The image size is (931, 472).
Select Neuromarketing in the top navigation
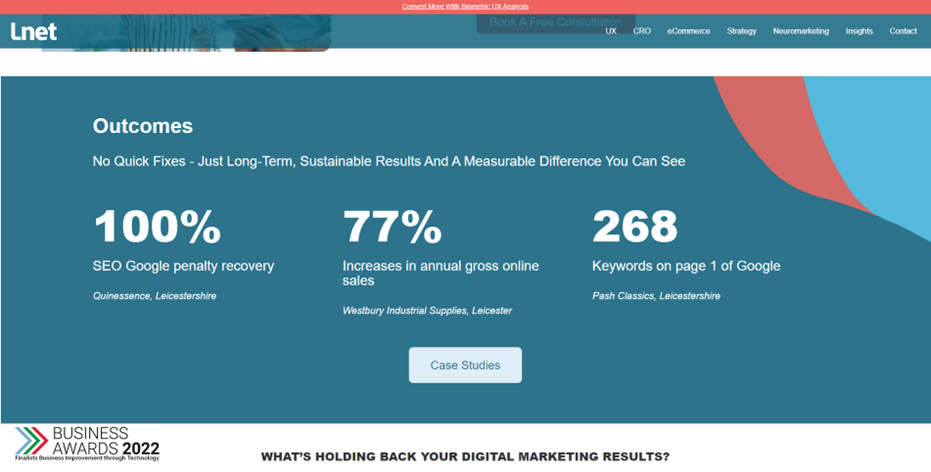800,31
